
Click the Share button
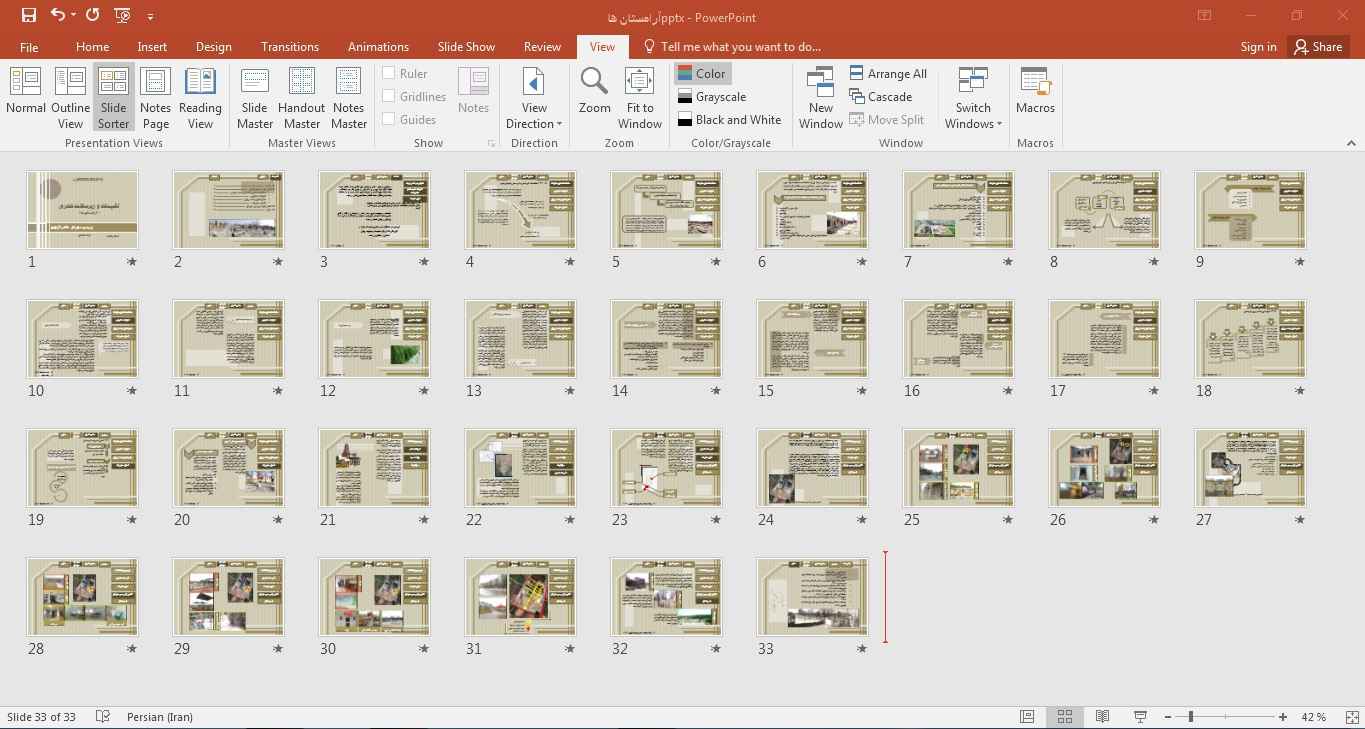point(1317,47)
